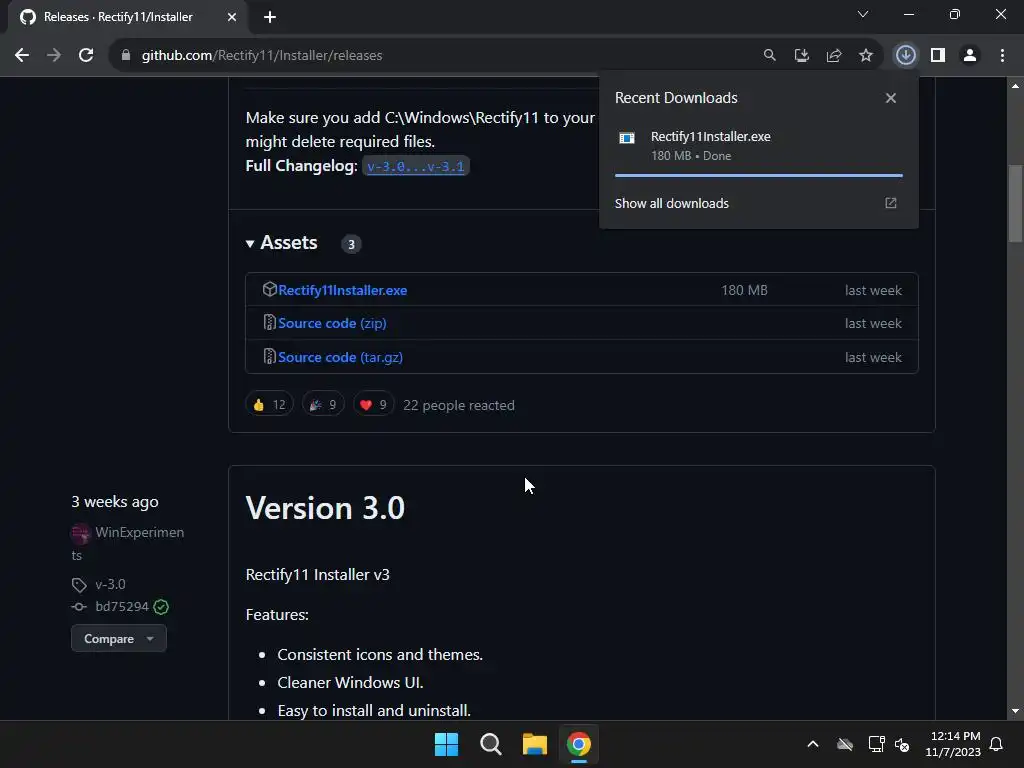1024x768 pixels.
Task: View site info via the lock icon
Action: [x=126, y=56]
